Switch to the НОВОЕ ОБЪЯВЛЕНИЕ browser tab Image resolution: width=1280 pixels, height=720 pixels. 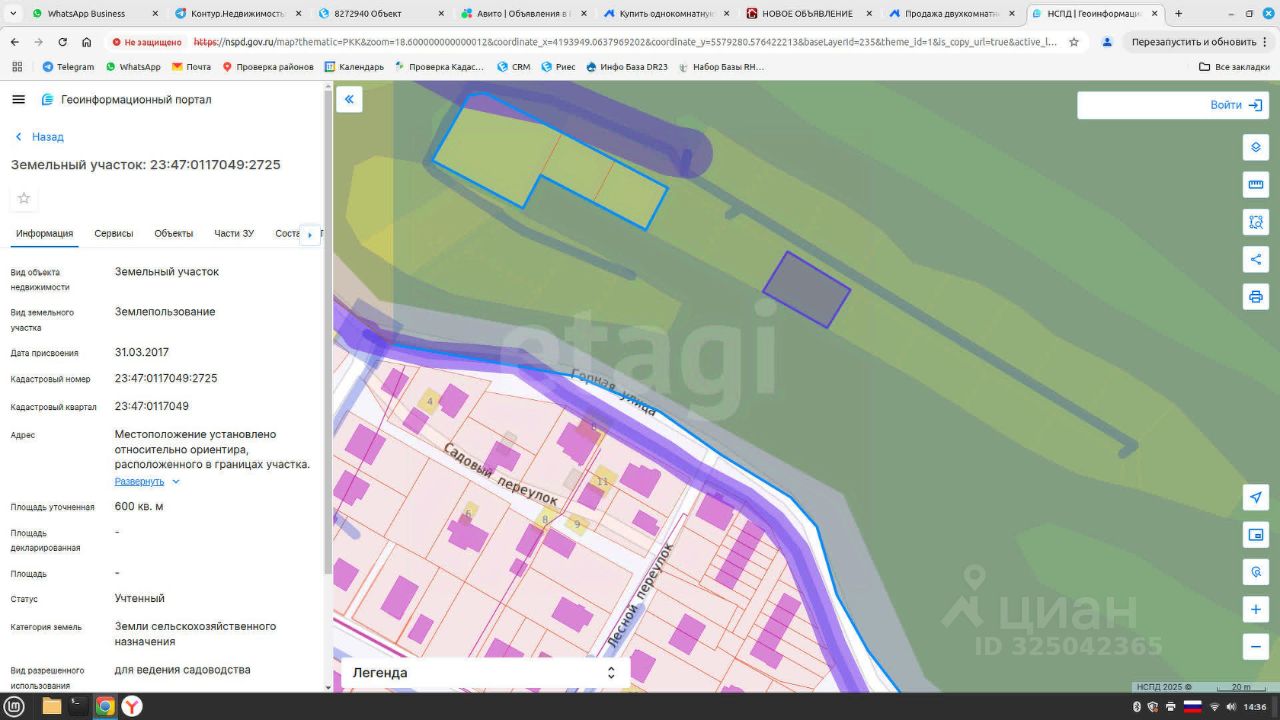810,14
